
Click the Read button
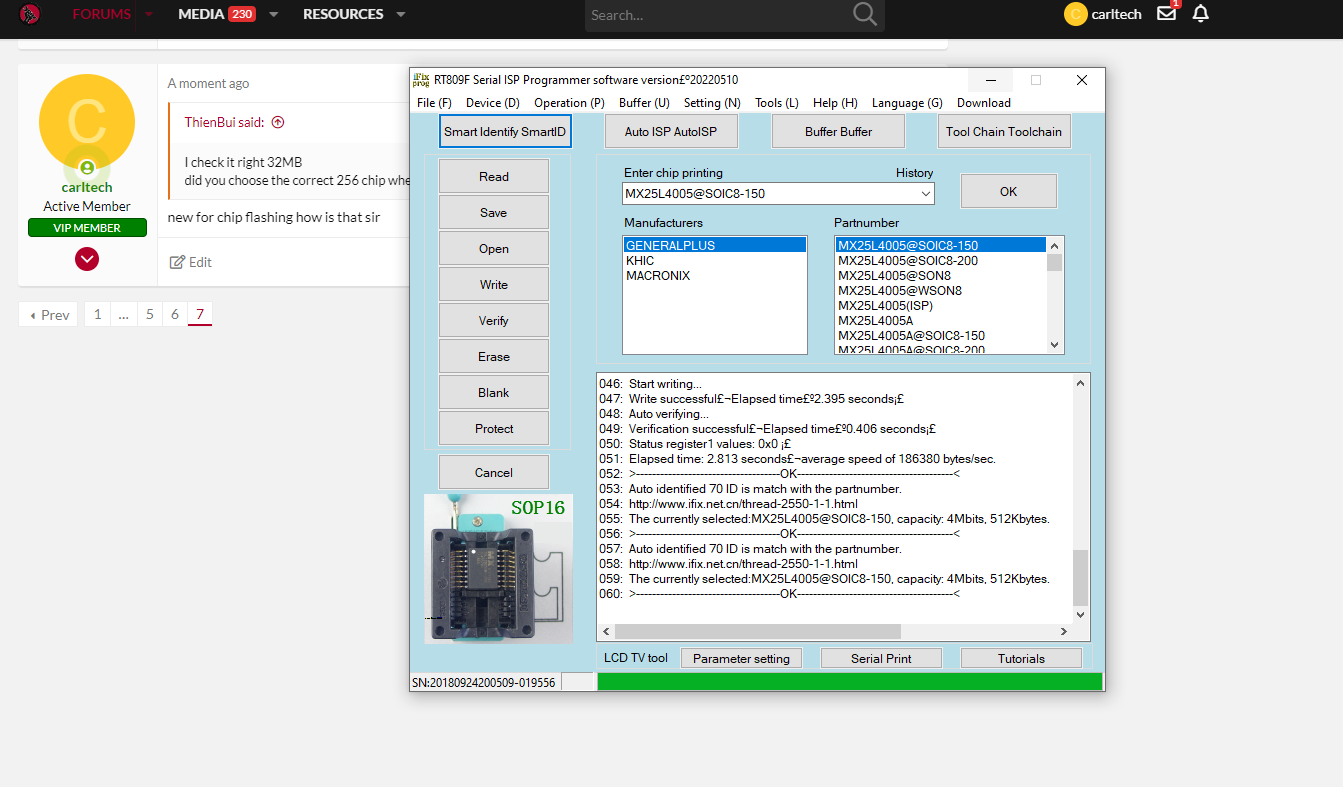494,176
